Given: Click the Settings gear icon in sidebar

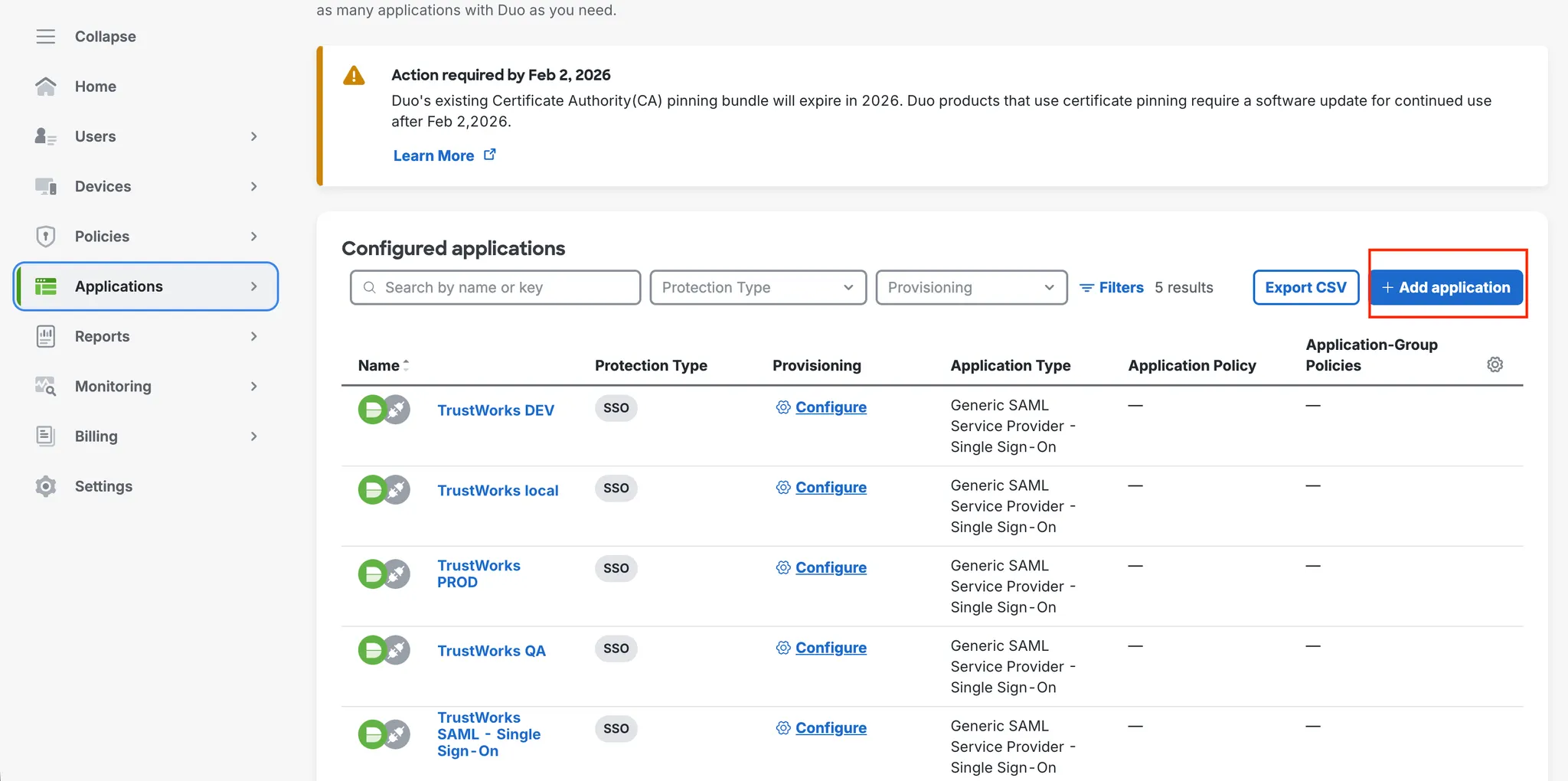Looking at the screenshot, I should click(46, 486).
